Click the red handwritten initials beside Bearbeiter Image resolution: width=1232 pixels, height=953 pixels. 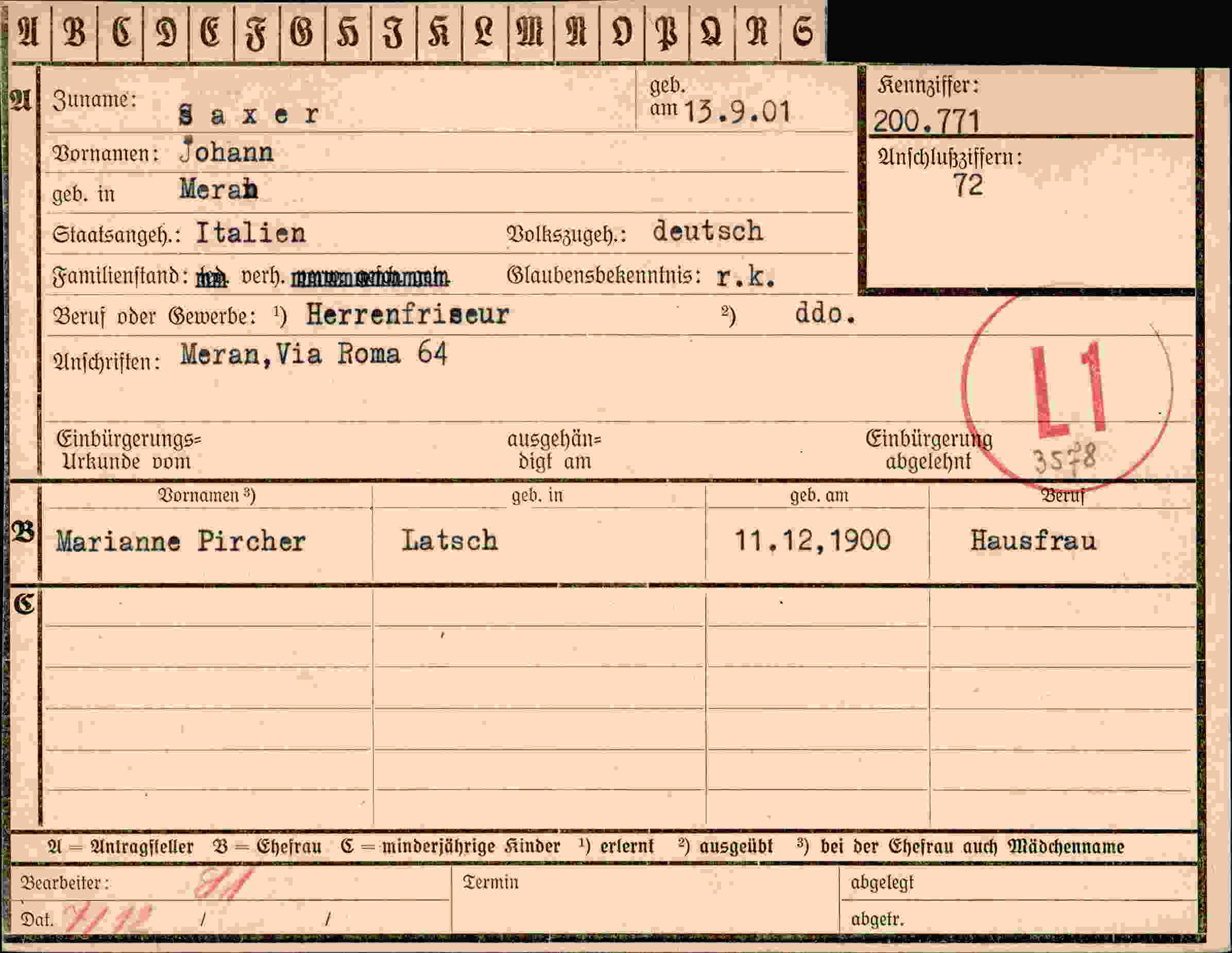pyautogui.click(x=225, y=883)
